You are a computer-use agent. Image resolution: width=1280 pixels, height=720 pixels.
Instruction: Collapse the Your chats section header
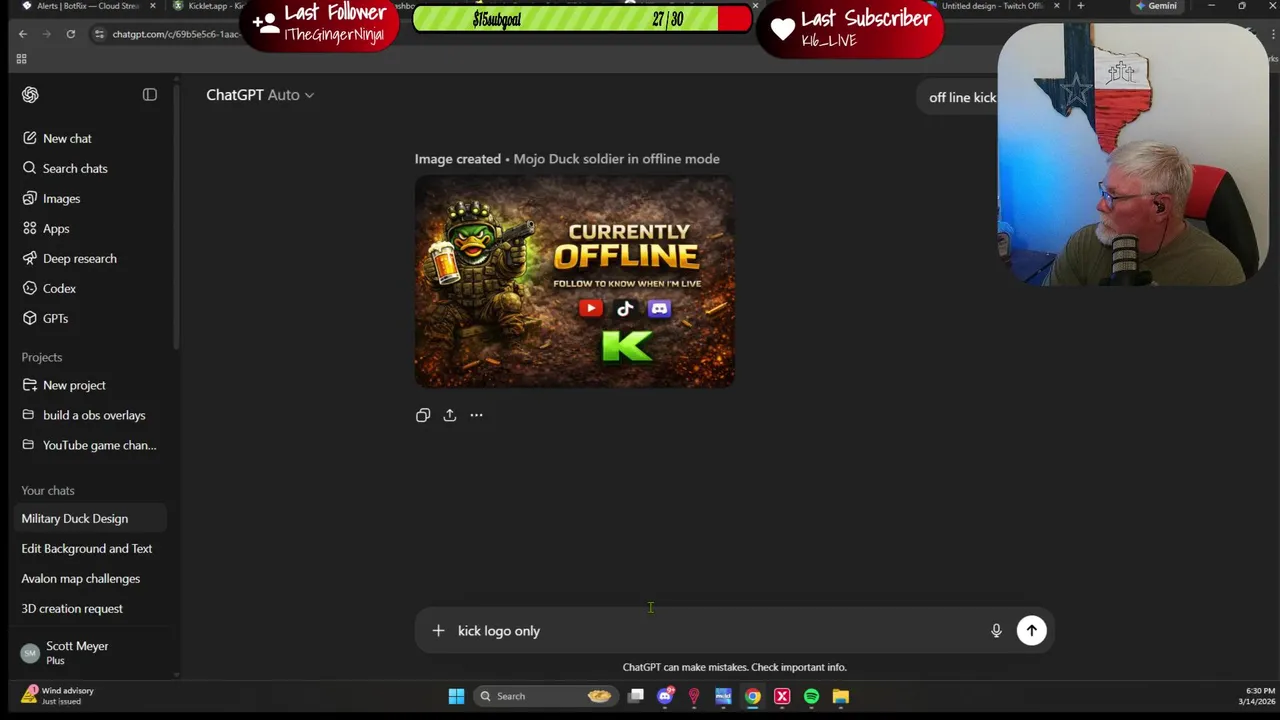click(48, 490)
